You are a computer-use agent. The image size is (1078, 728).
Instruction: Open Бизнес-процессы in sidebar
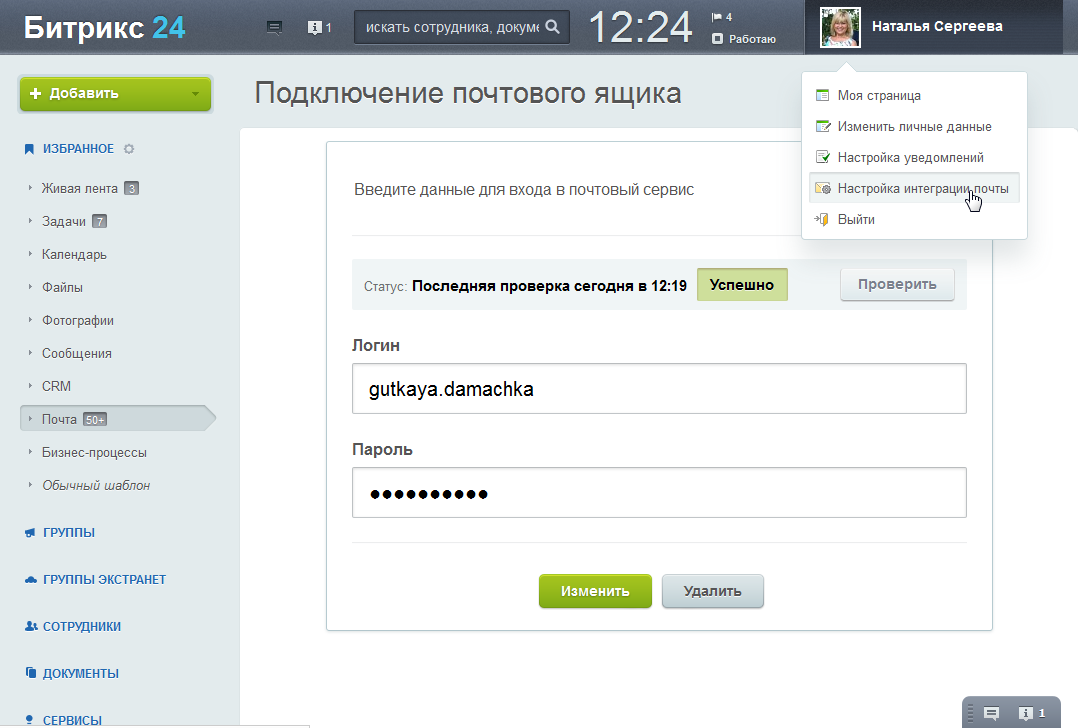94,452
